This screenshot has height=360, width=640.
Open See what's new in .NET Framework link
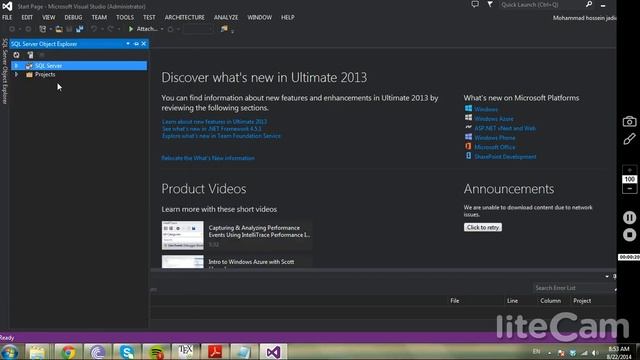tap(211, 129)
